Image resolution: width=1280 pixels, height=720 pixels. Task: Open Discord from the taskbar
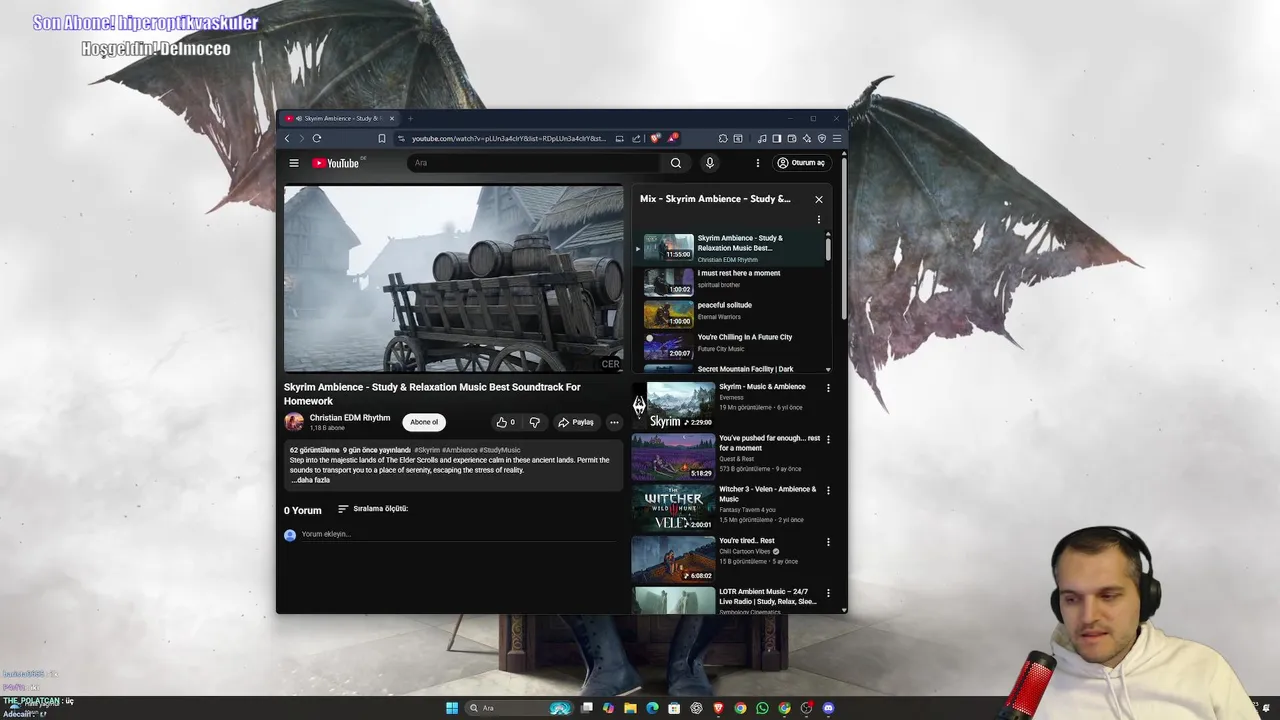[x=828, y=708]
